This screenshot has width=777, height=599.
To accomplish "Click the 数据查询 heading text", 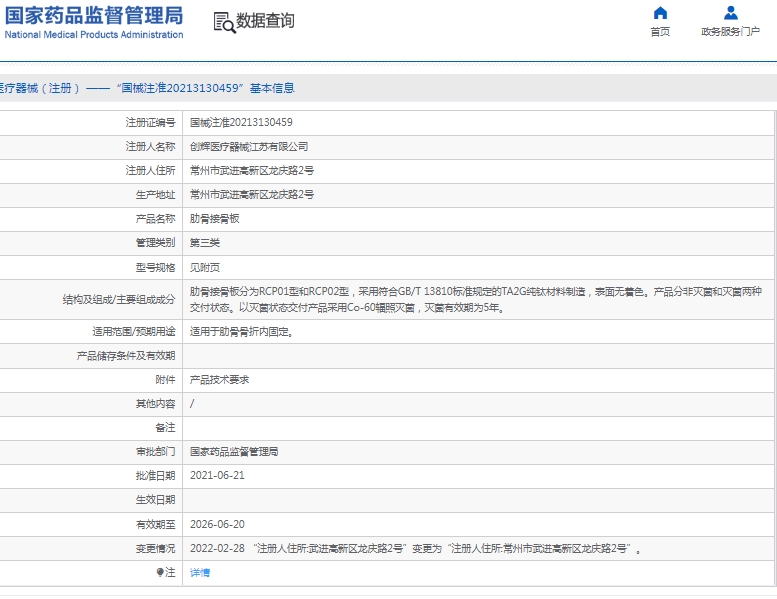I will 265,21.
